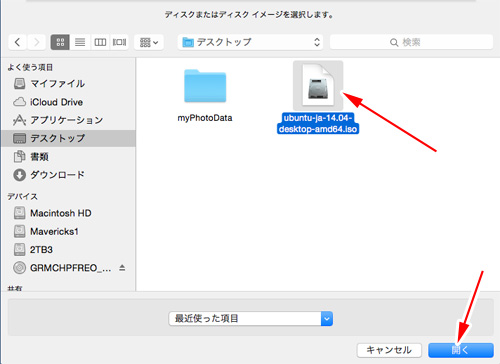
Task: Select 2TB3 device
Action: (68, 250)
